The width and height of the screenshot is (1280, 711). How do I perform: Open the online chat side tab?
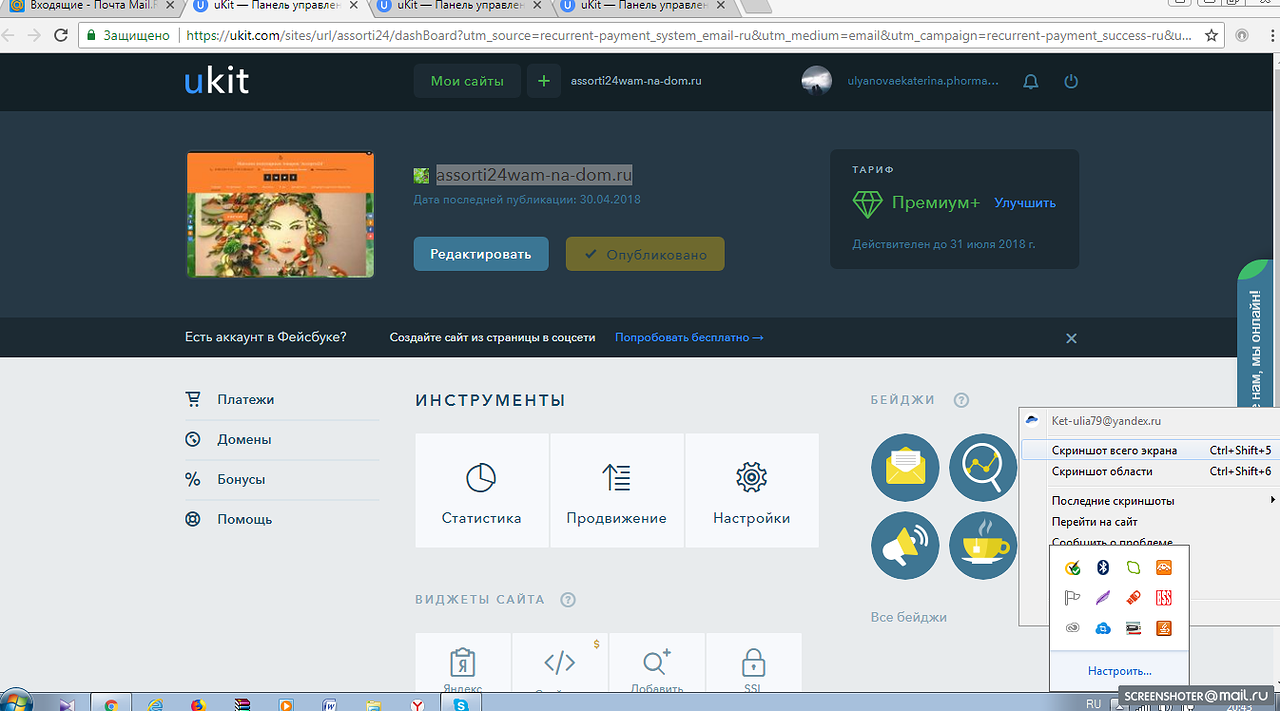click(1257, 335)
